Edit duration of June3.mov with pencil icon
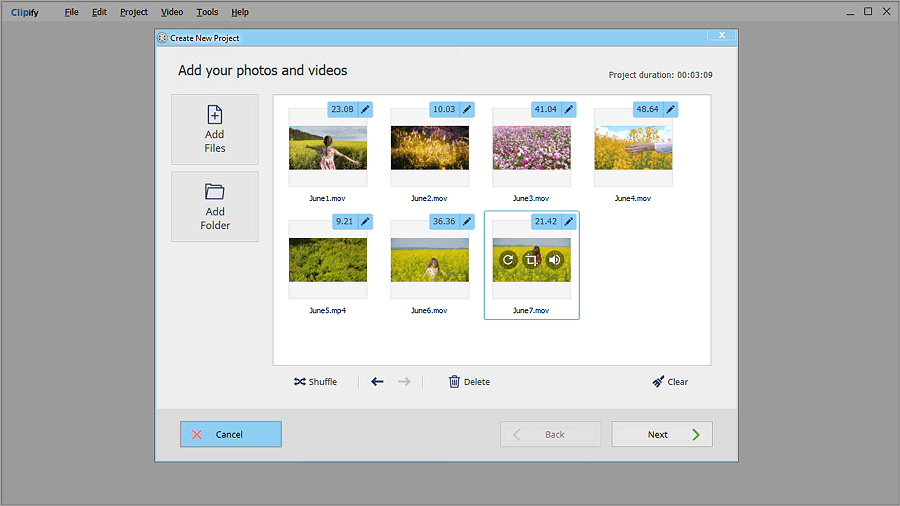This screenshot has height=506, width=900. tap(569, 109)
